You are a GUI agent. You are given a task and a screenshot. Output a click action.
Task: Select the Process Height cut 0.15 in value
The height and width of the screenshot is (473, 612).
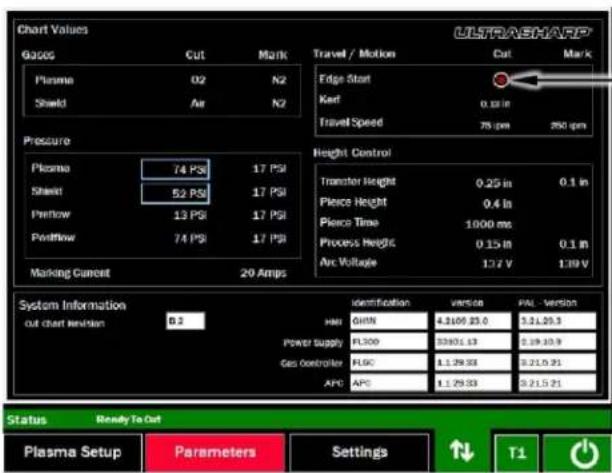[x=493, y=244]
